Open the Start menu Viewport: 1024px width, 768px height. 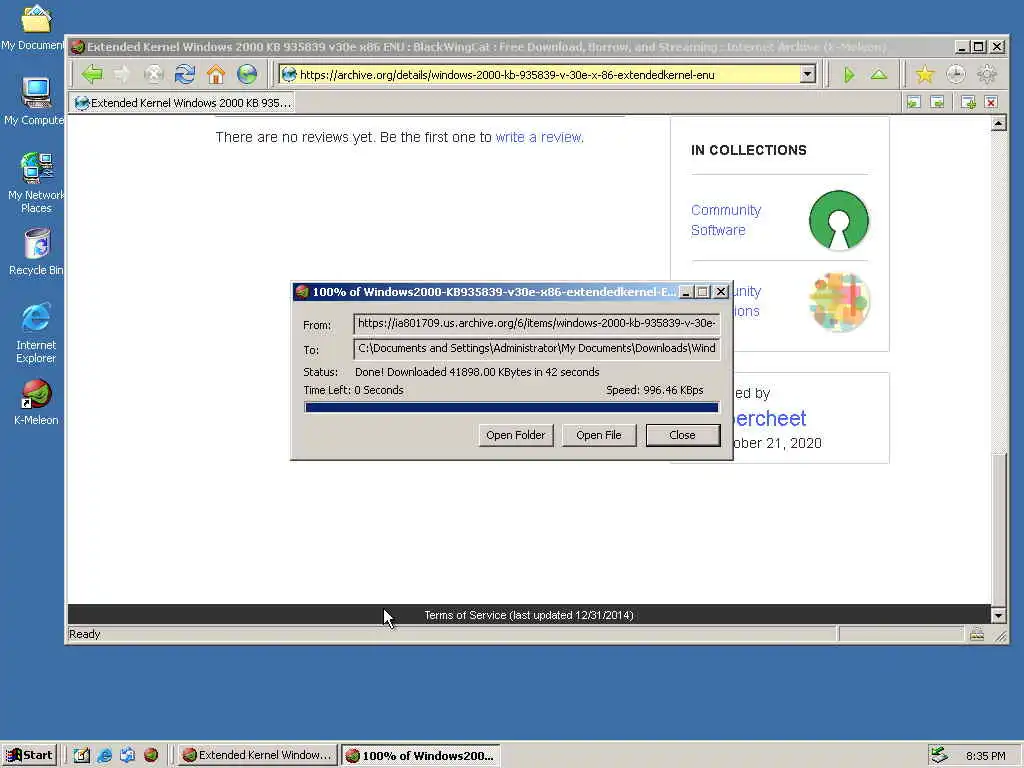(29, 756)
